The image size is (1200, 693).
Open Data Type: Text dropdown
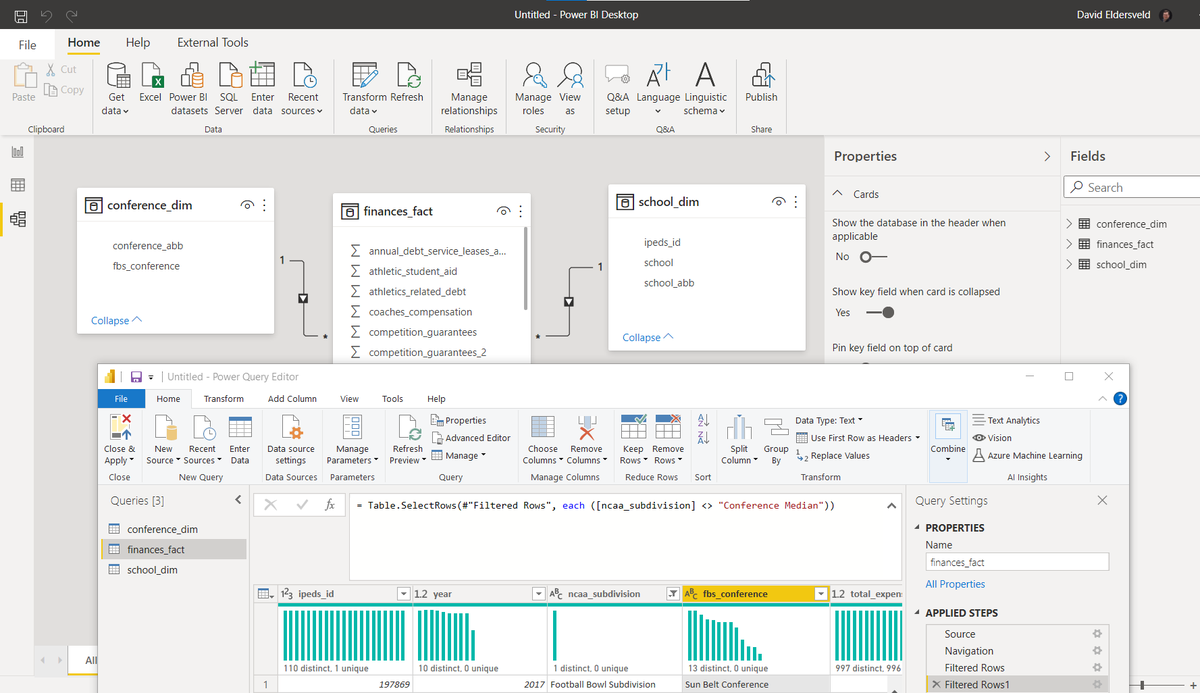click(829, 420)
